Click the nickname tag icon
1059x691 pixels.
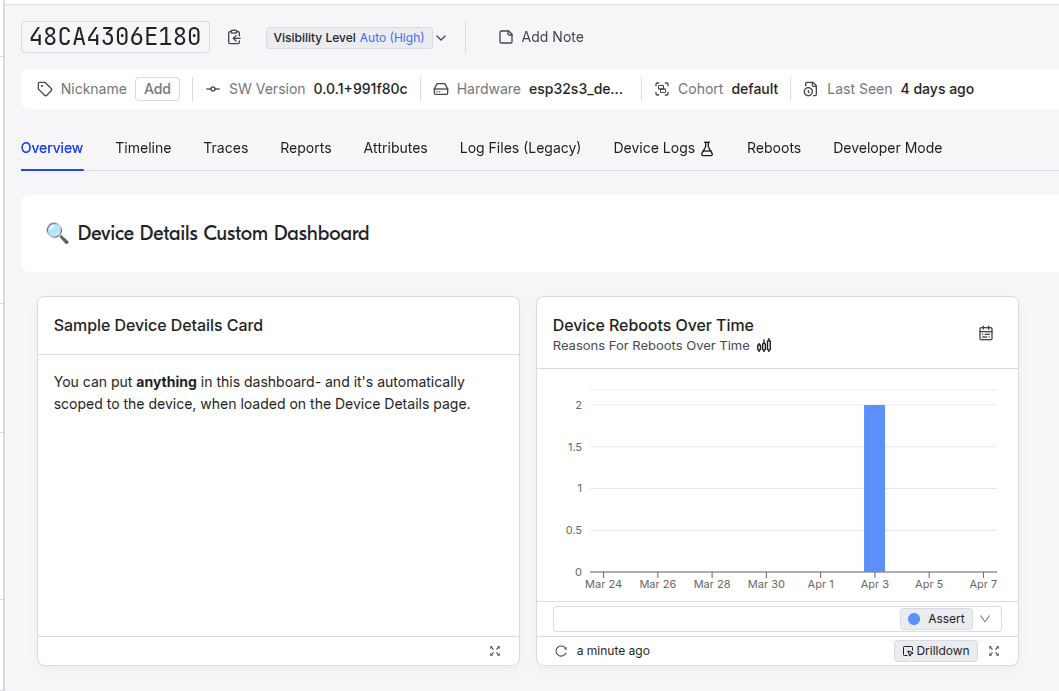click(44, 88)
